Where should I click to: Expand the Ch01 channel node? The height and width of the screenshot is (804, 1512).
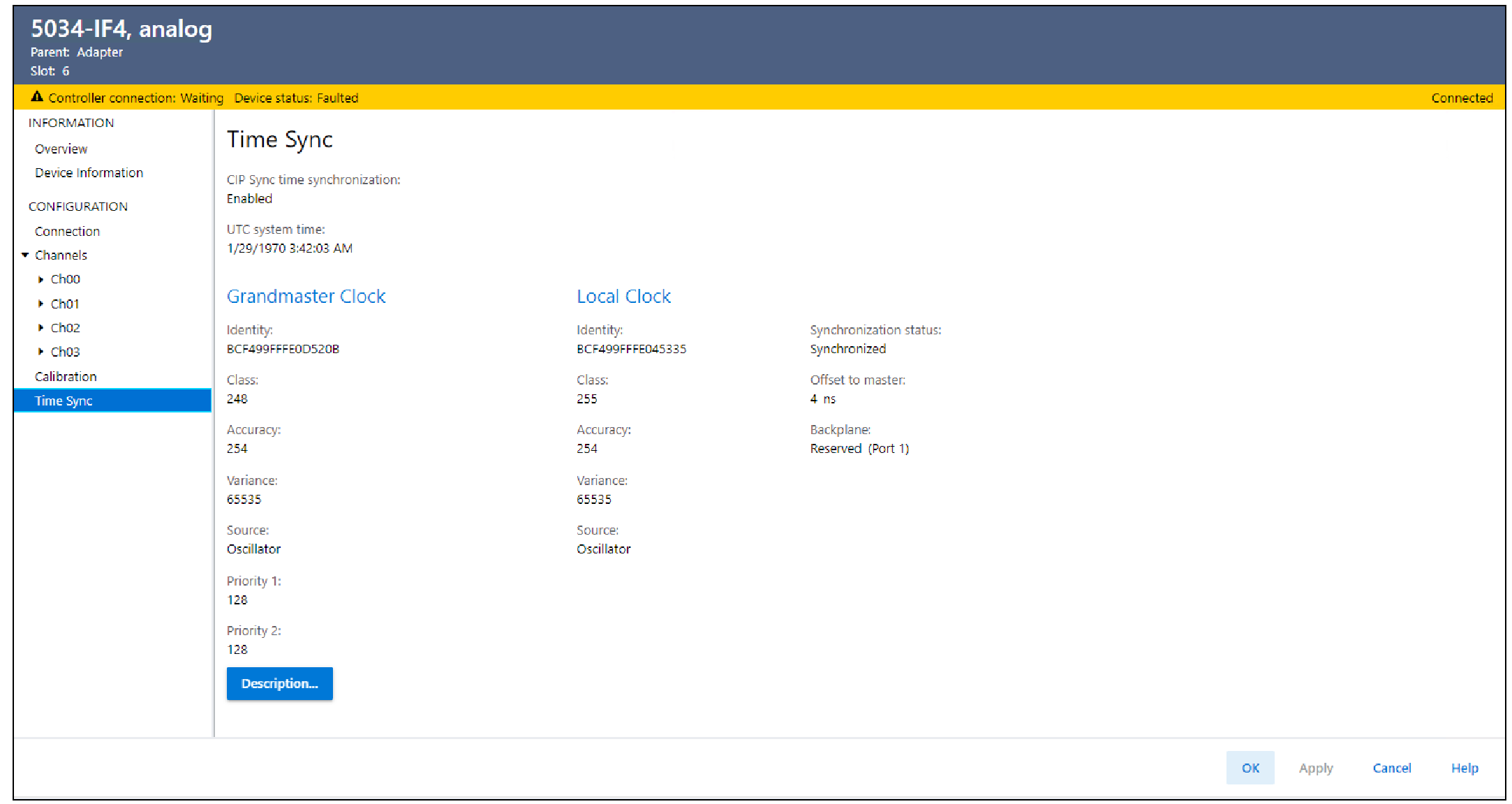point(40,304)
